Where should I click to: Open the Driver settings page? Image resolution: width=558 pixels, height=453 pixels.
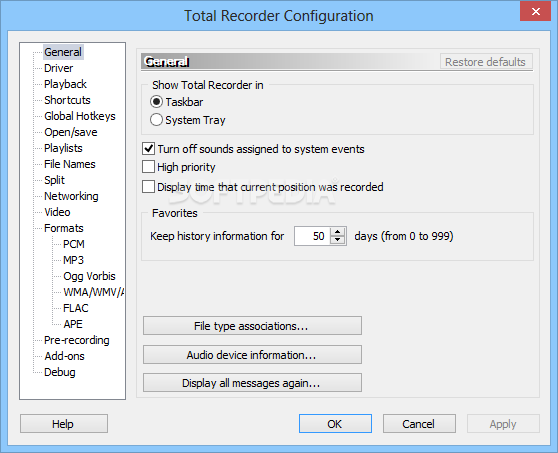(x=59, y=68)
